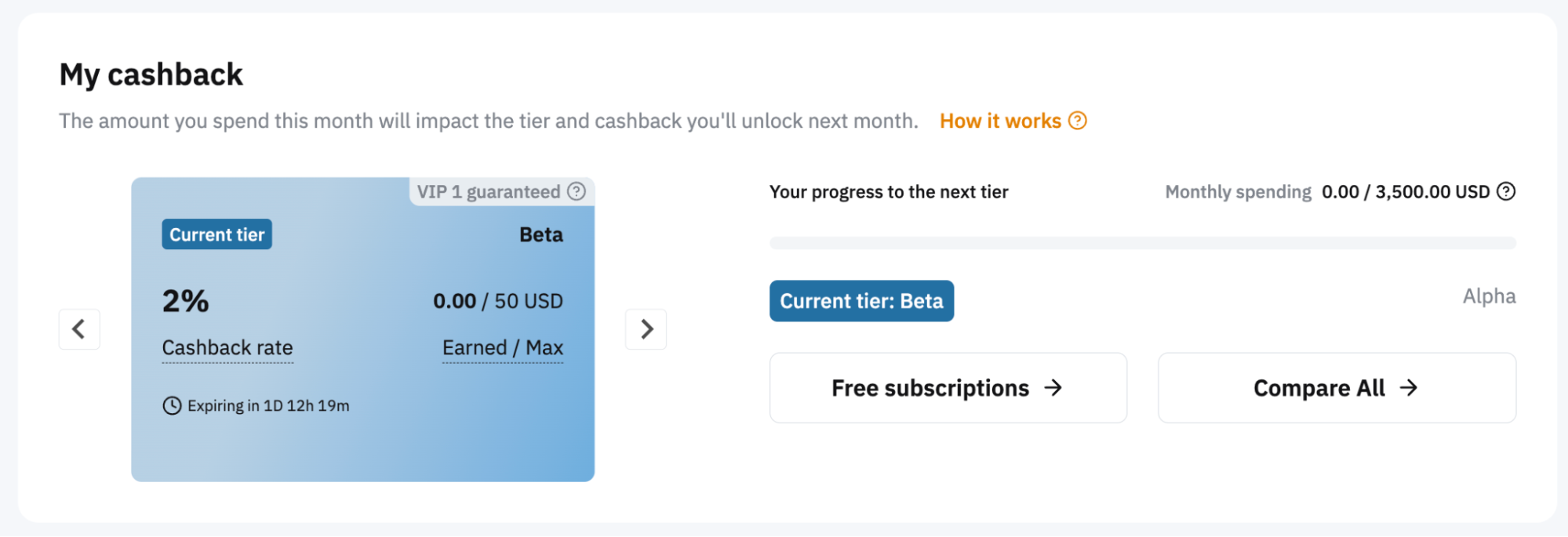Click the Current tier: Beta label
This screenshot has height=537, width=1568.
pyautogui.click(x=861, y=301)
